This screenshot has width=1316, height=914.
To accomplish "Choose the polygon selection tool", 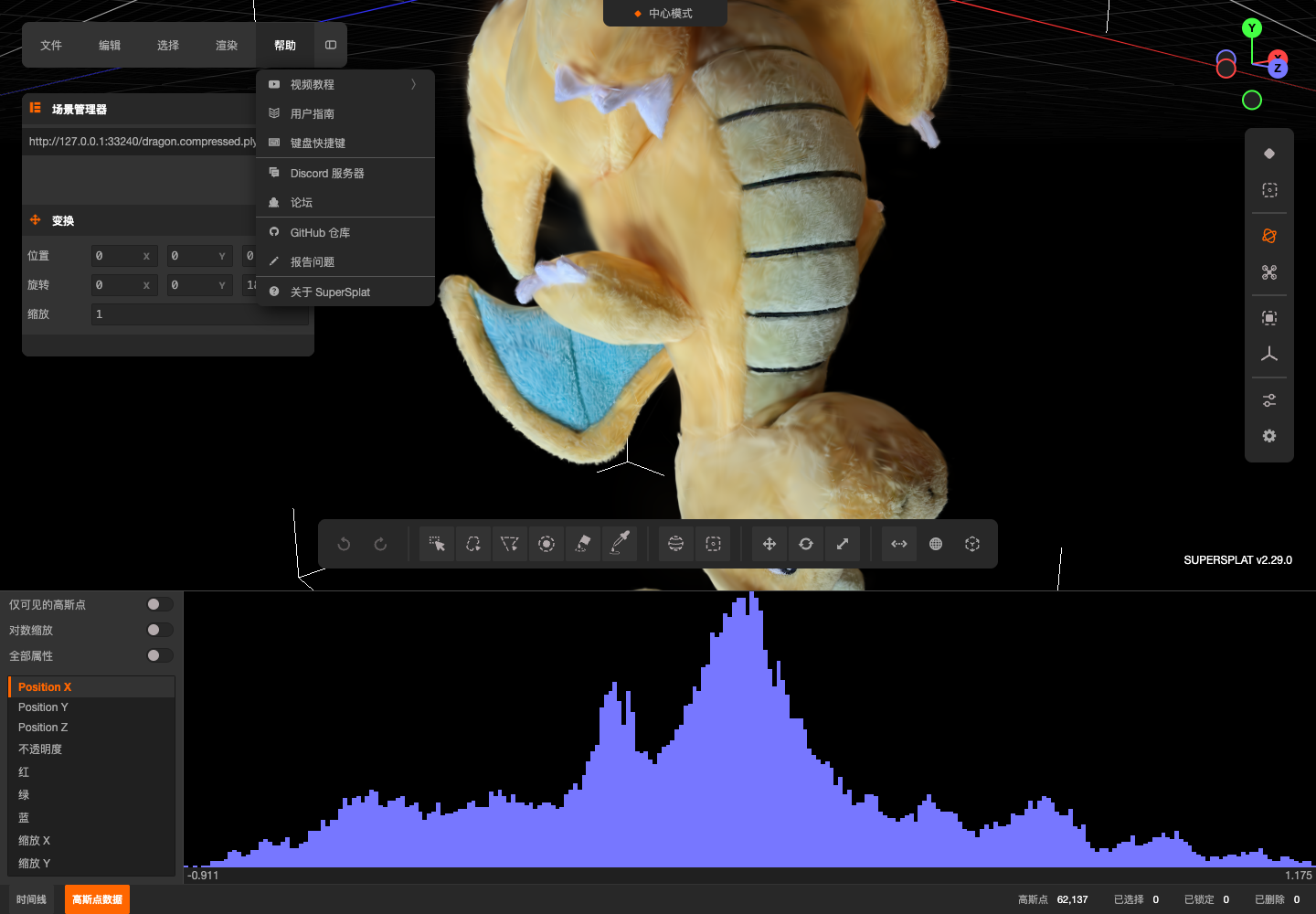I will pyautogui.click(x=510, y=544).
